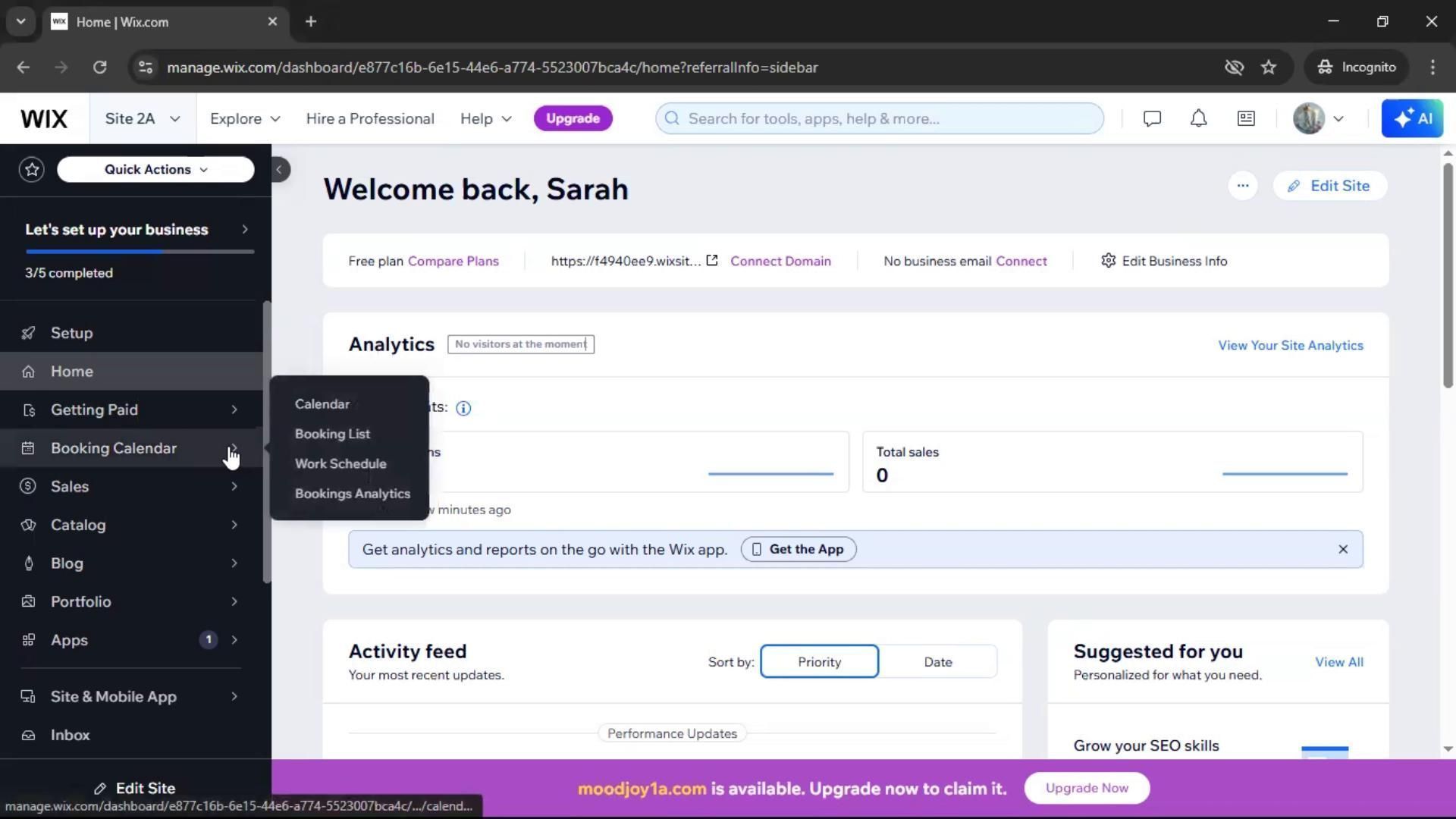
Task: Focus the search tools and apps field
Action: pos(880,118)
